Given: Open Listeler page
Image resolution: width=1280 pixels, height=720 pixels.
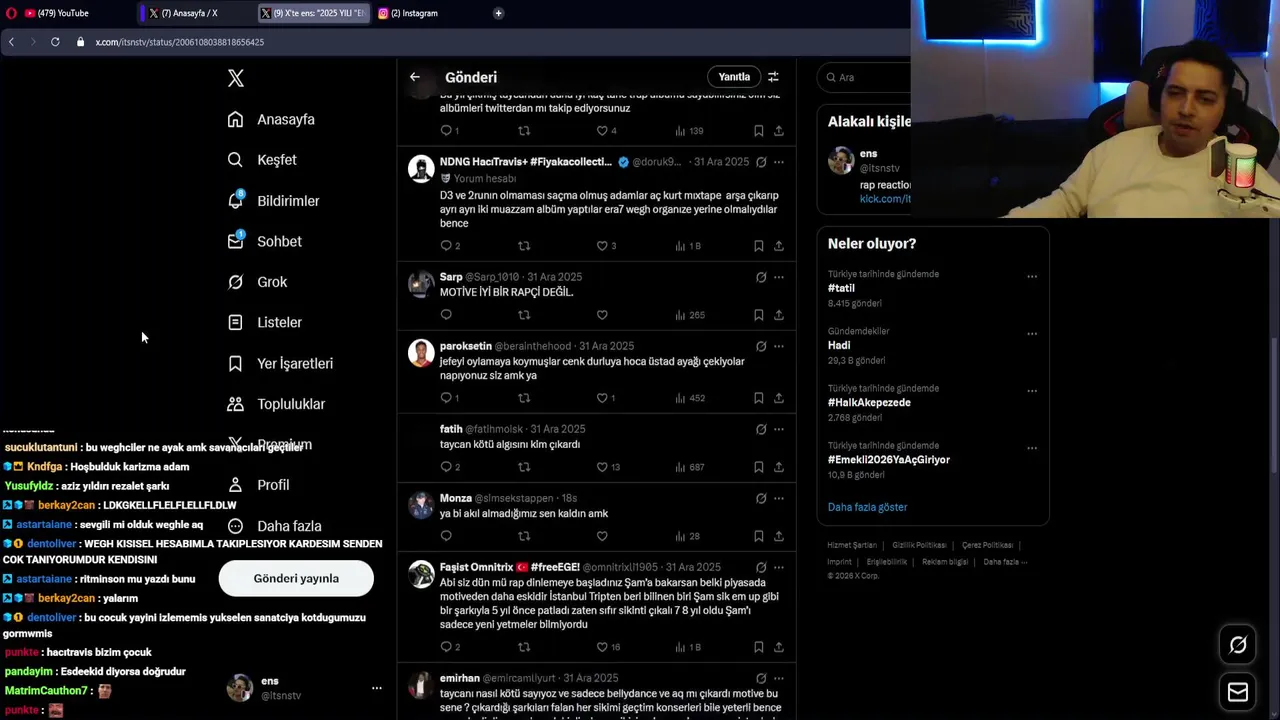Looking at the screenshot, I should (264, 322).
